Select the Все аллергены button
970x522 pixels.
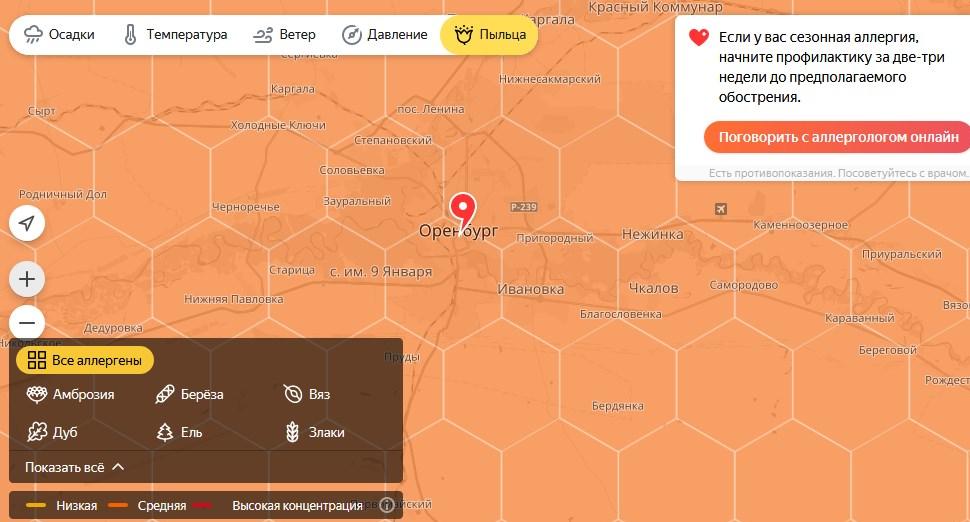click(85, 361)
